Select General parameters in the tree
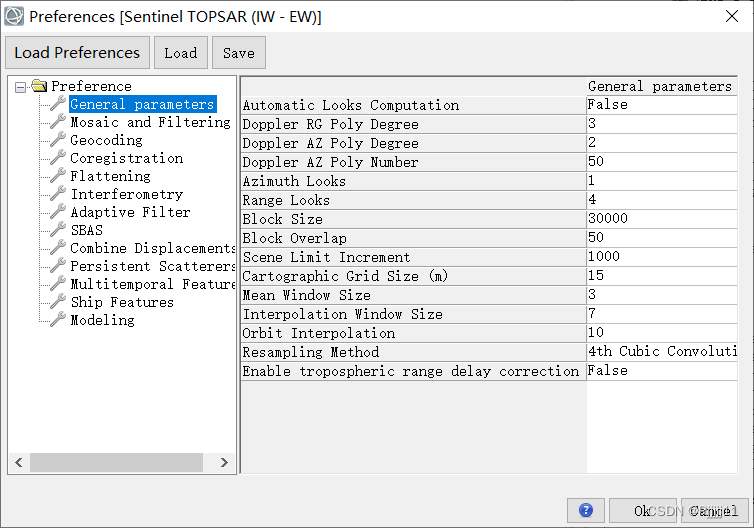This screenshot has height=528, width=754. (142, 104)
